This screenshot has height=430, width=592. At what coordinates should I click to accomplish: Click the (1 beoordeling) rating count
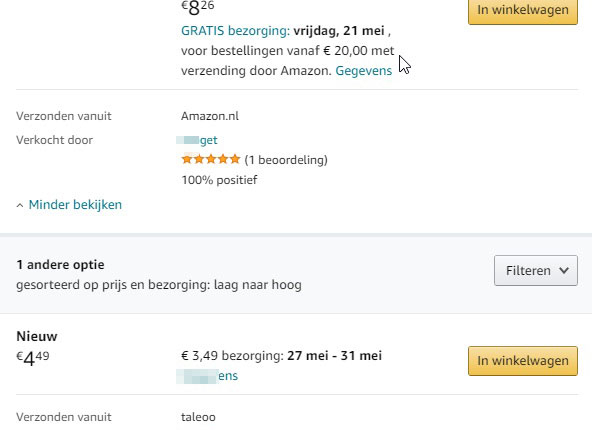286,160
